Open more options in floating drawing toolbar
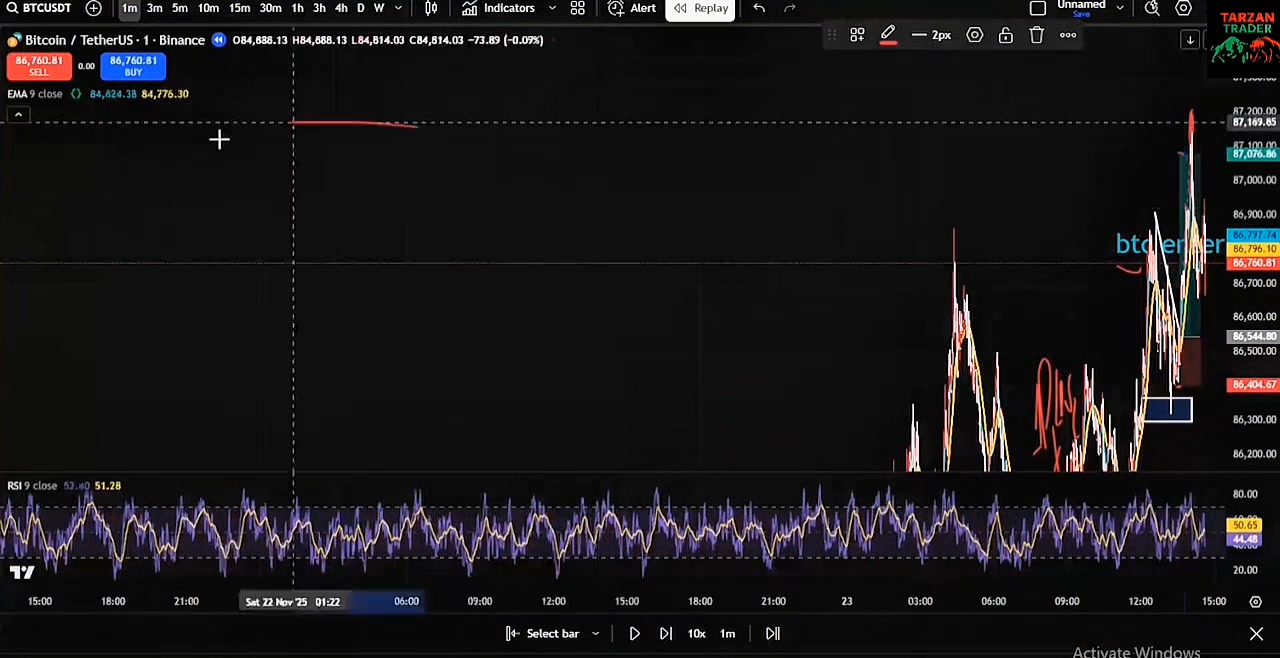 (x=1068, y=35)
